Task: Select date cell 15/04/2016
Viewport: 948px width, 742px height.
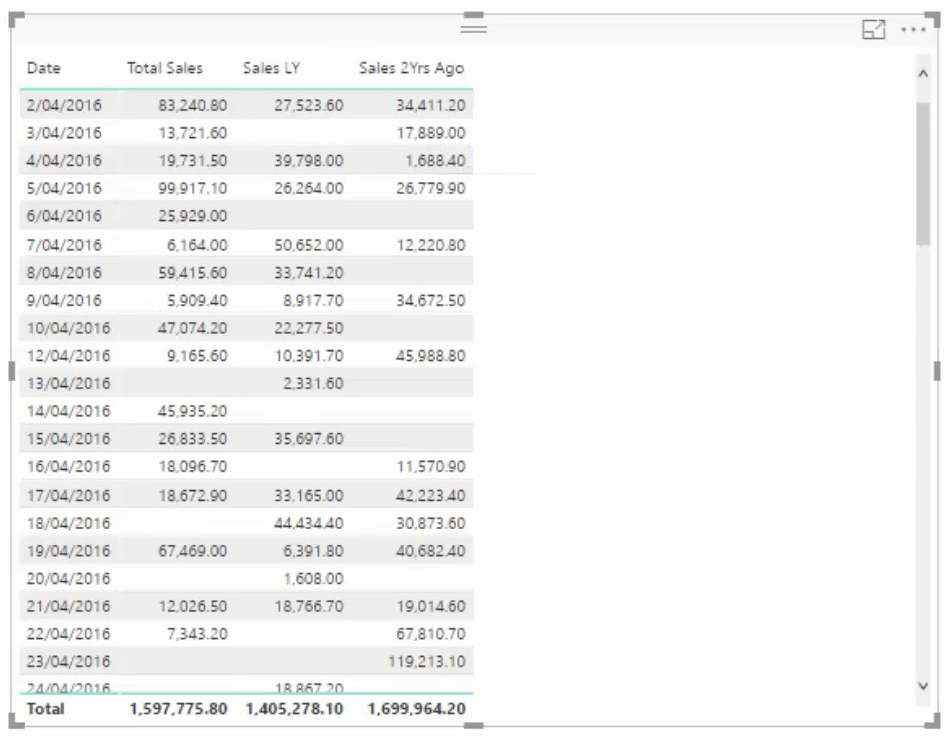Action: (68, 440)
